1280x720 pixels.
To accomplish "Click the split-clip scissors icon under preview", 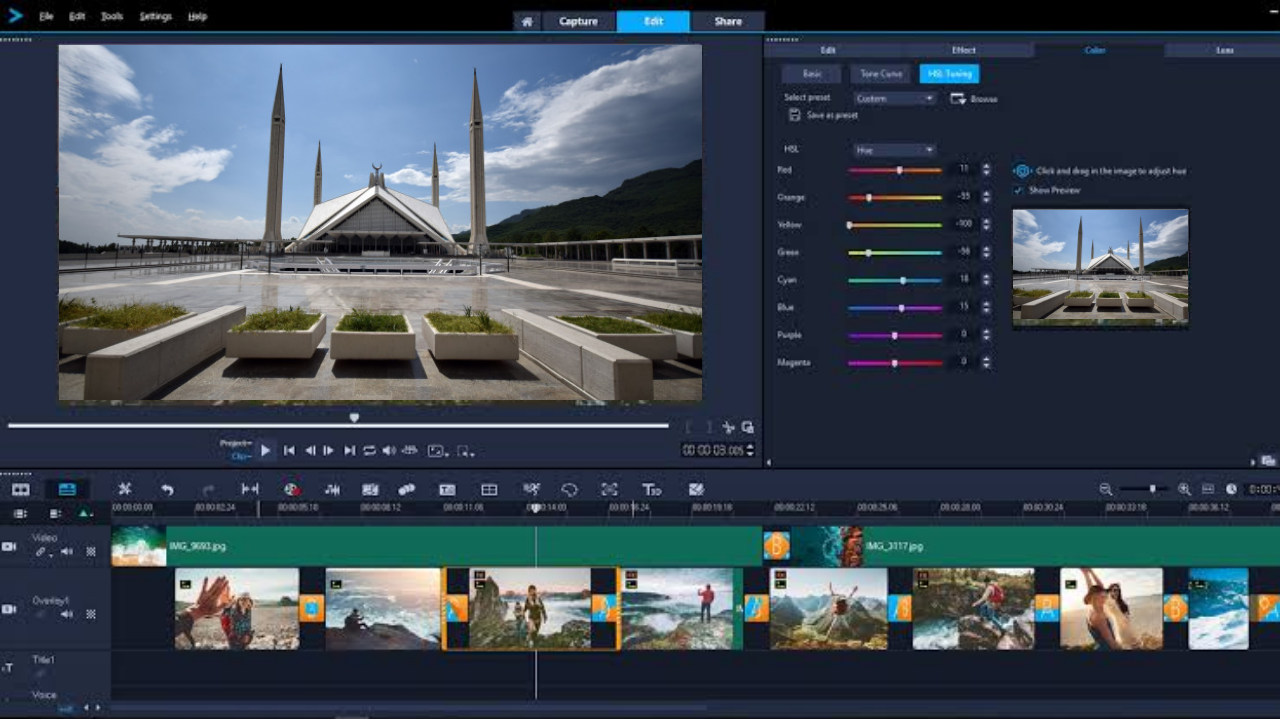I will click(728, 427).
